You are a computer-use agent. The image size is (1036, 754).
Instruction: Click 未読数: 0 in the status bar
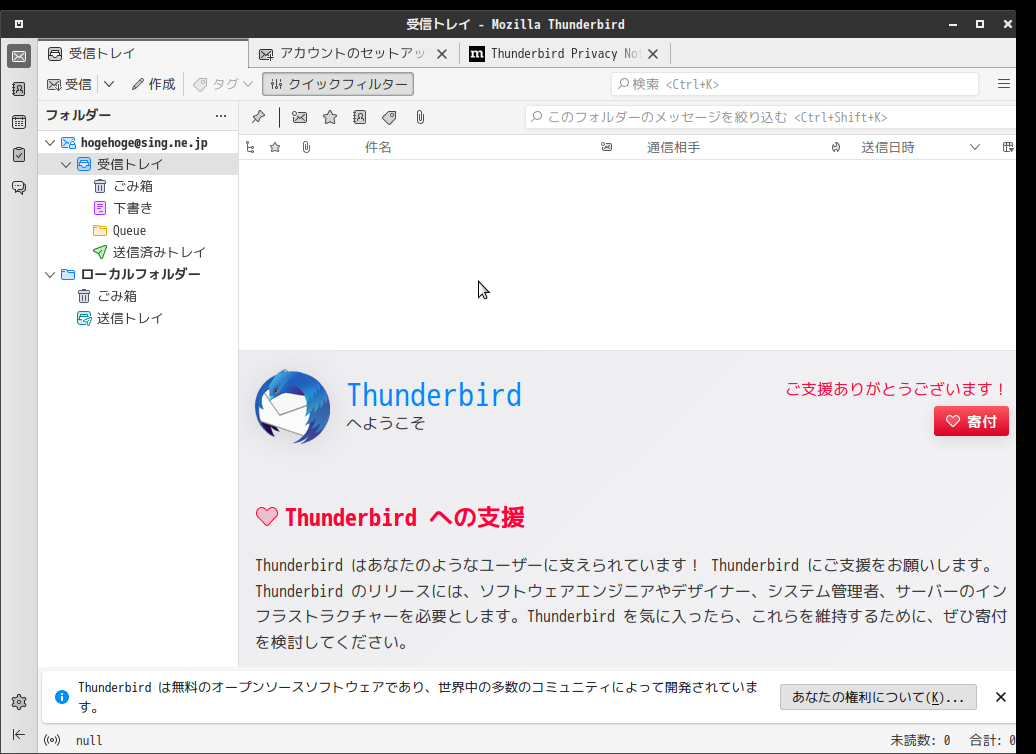tap(920, 740)
